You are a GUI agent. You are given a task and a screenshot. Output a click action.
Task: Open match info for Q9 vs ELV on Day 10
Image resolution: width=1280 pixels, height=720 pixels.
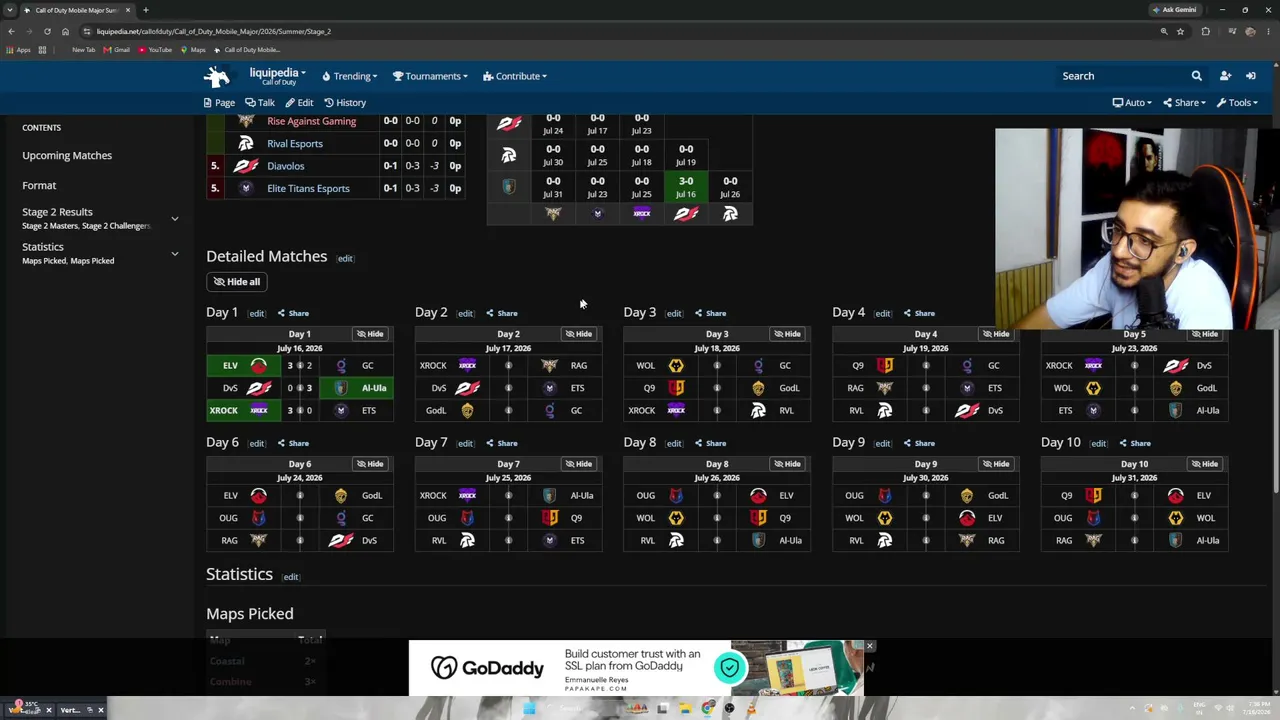1135,496
